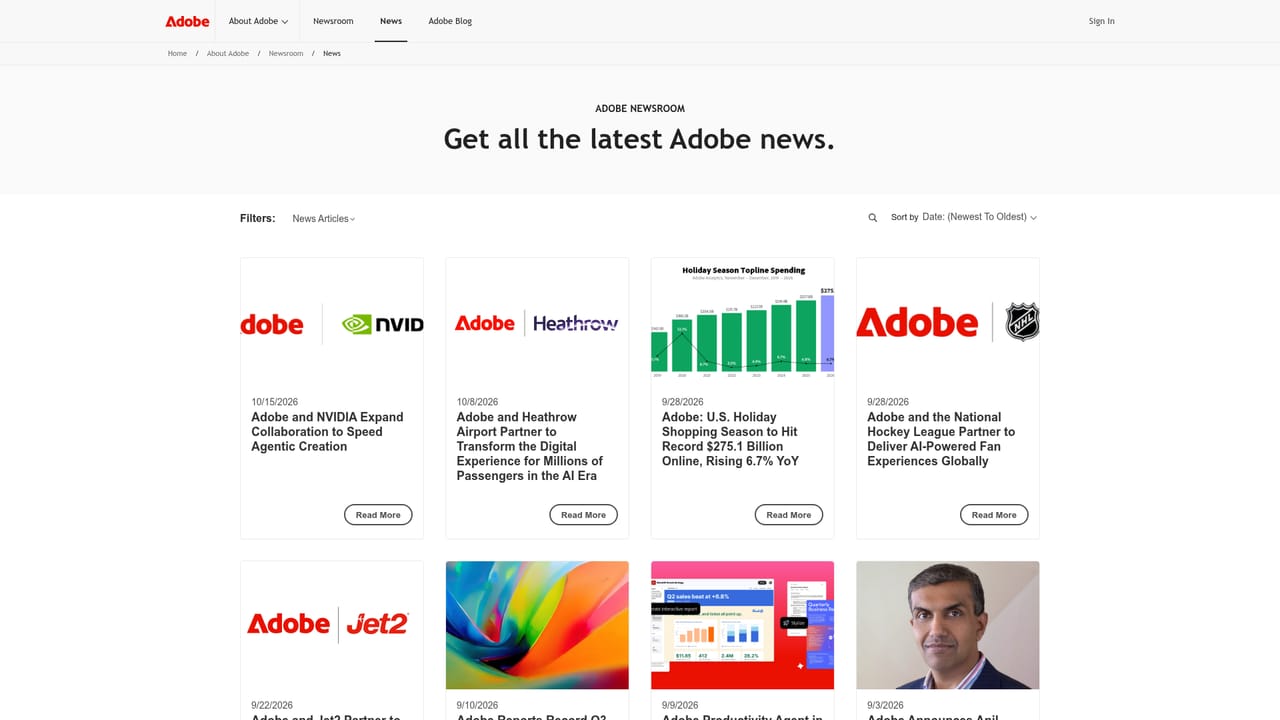The image size is (1280, 720).
Task: Open the search magnifier icon
Action: (x=873, y=217)
